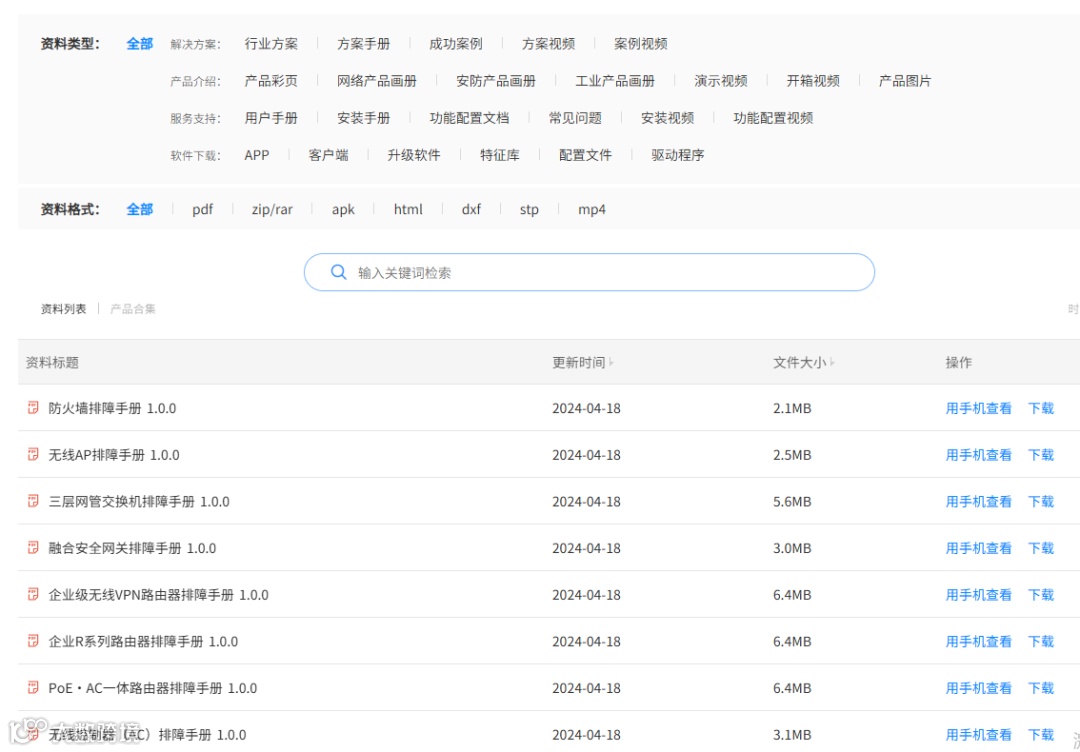Open 融合安全网关排障手册 1.0.0 title
1080x752 pixels.
tap(132, 548)
